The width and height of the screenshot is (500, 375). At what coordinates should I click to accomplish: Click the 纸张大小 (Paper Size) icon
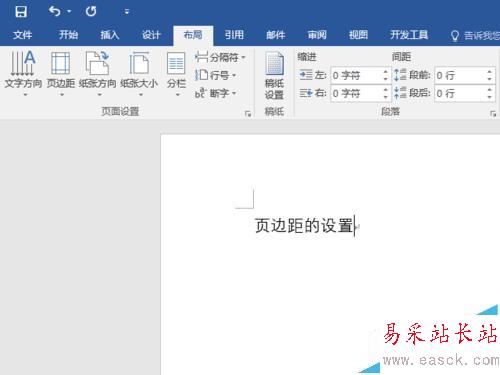click(x=139, y=63)
